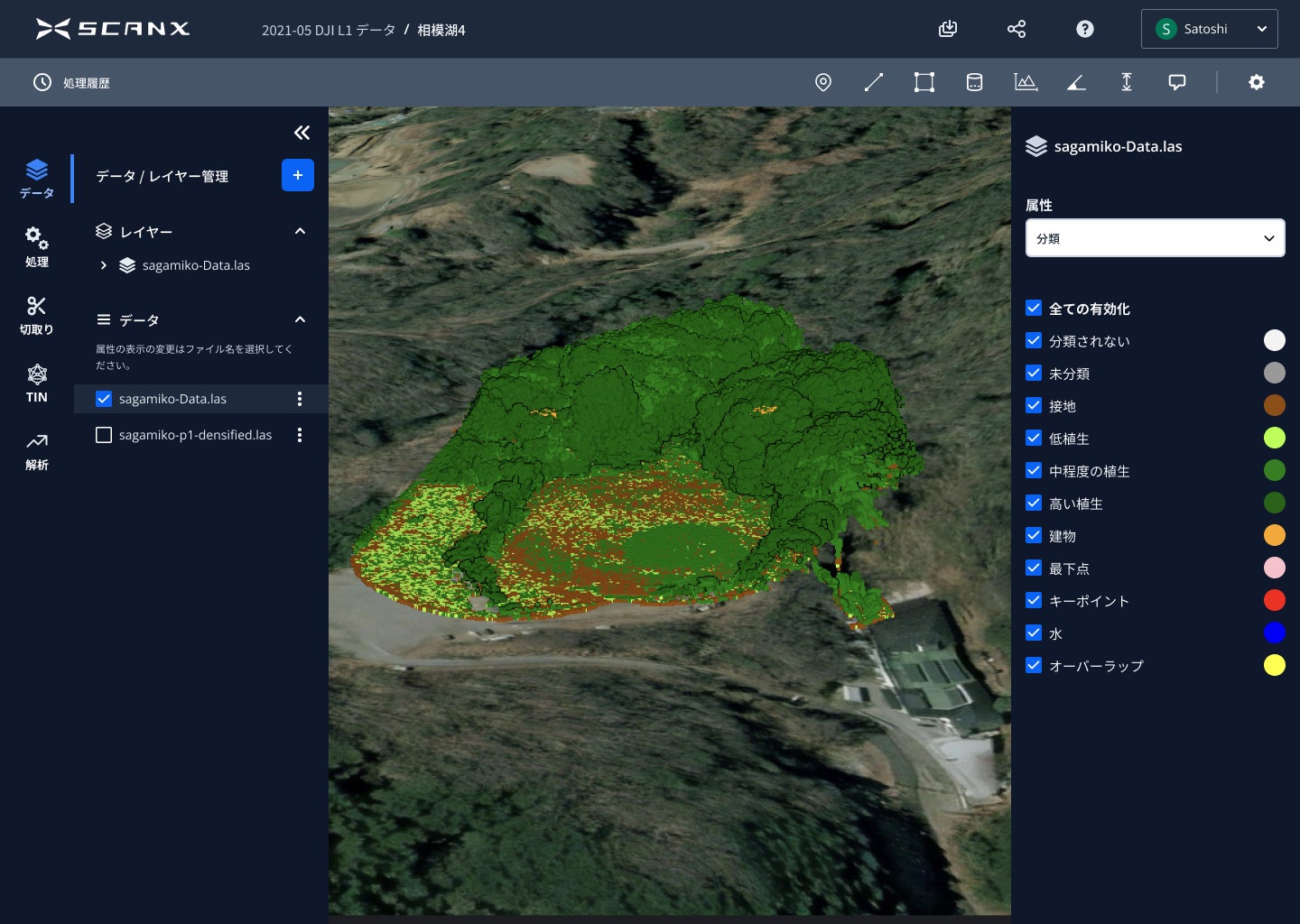This screenshot has height=924, width=1300.
Task: Click the height measurement tool
Action: [x=1127, y=82]
